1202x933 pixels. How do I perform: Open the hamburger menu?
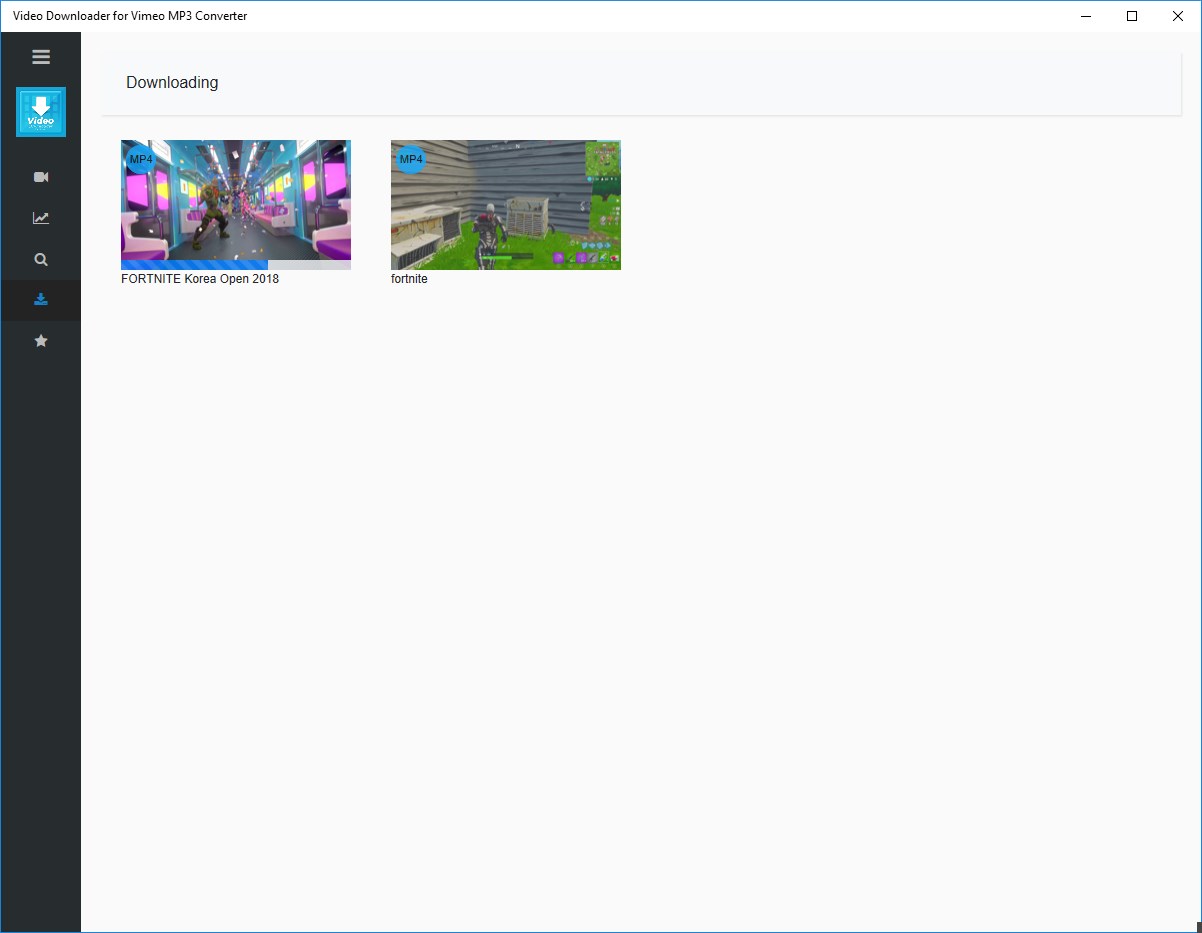[x=41, y=57]
